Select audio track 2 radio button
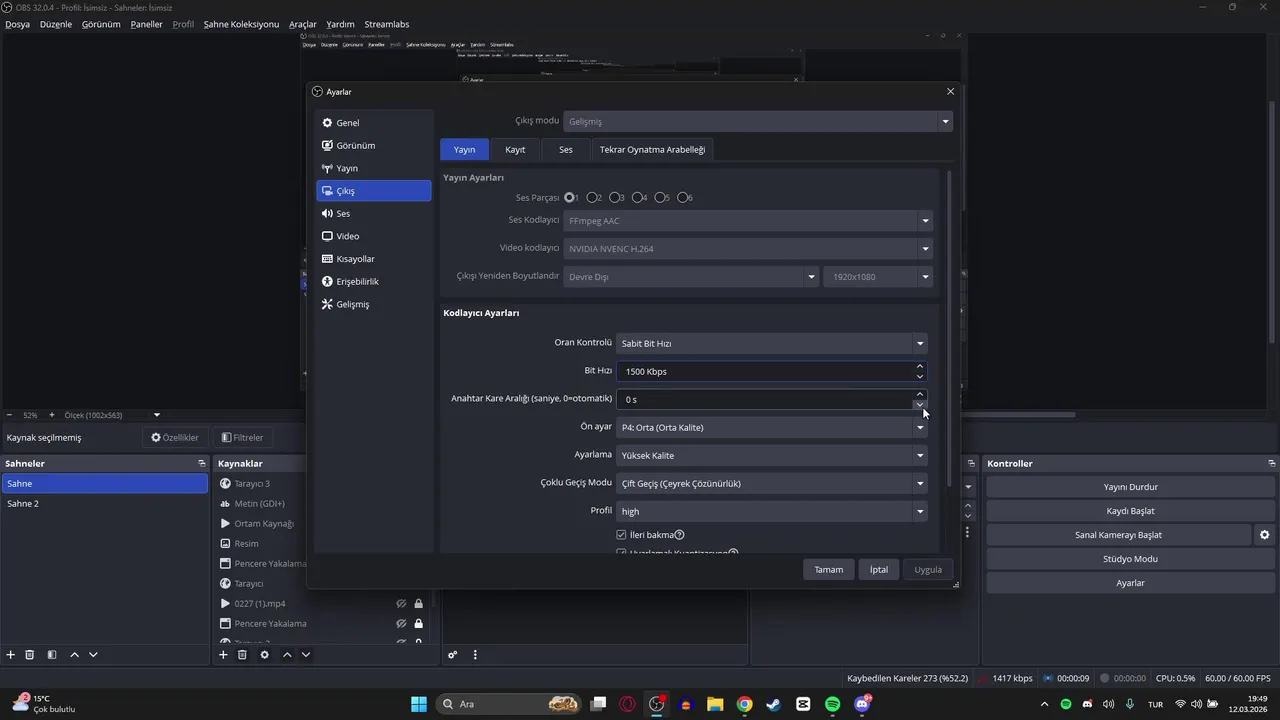1280x720 pixels. (x=593, y=198)
